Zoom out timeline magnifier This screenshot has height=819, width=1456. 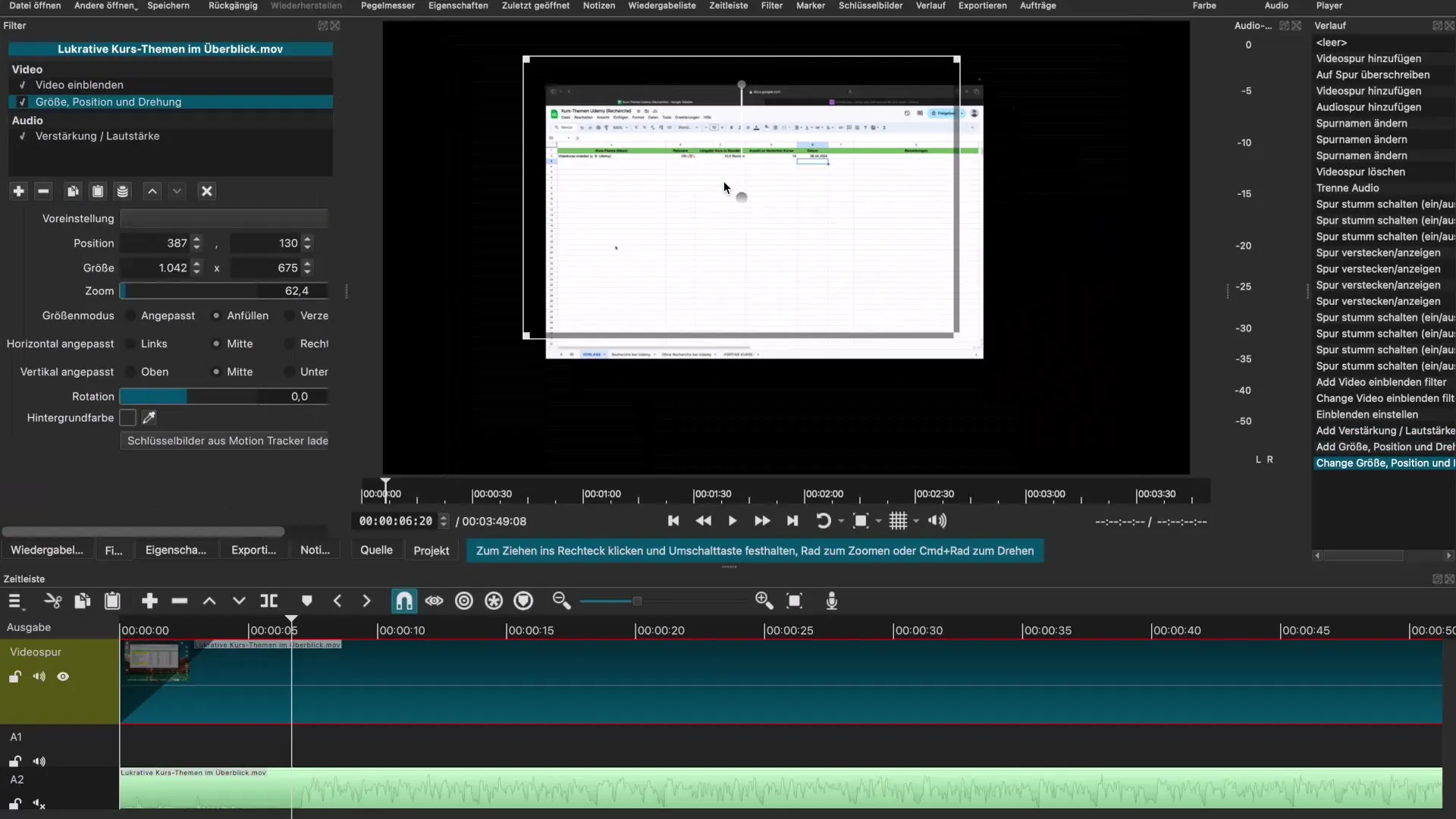(x=561, y=601)
